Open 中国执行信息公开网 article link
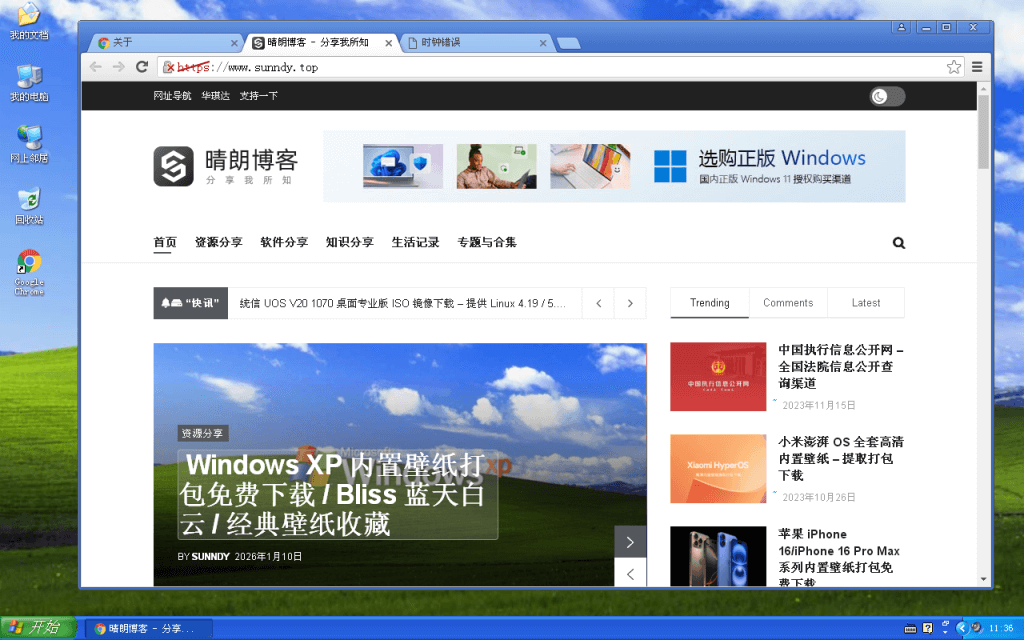The height and width of the screenshot is (640, 1024). 840,366
